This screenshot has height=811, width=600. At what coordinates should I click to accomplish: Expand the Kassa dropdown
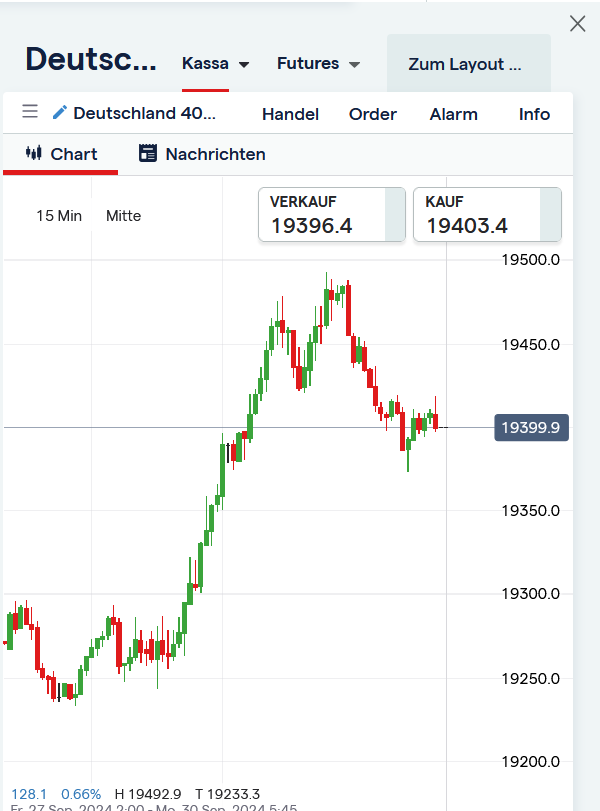coord(216,63)
